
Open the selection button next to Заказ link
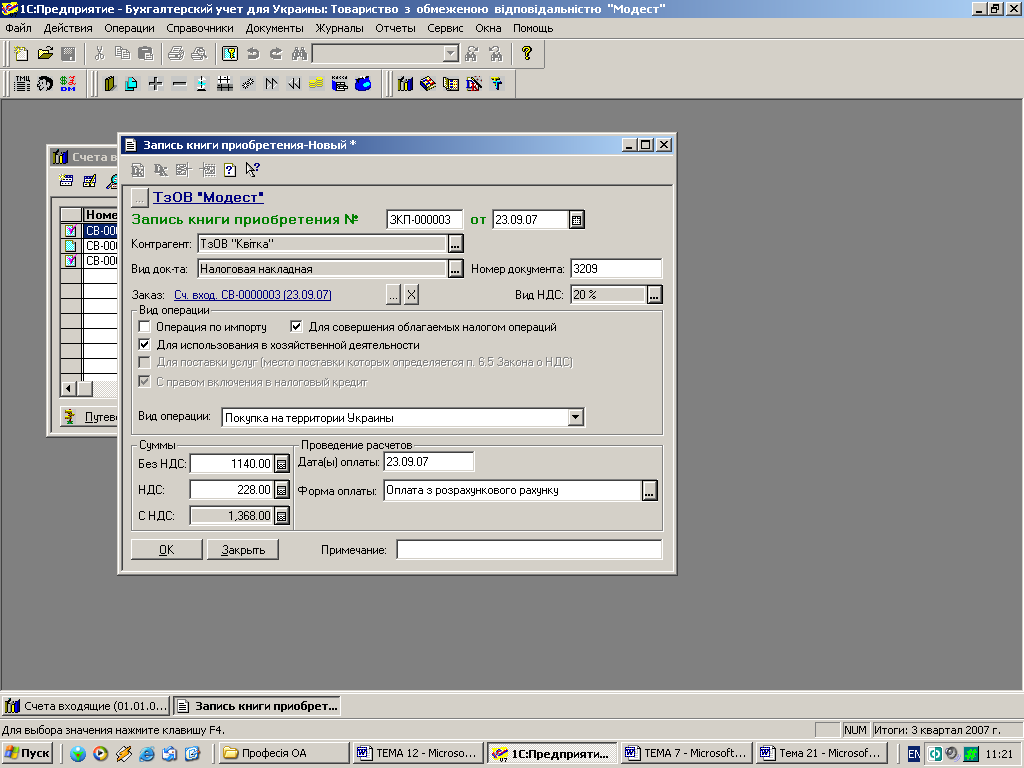point(393,295)
